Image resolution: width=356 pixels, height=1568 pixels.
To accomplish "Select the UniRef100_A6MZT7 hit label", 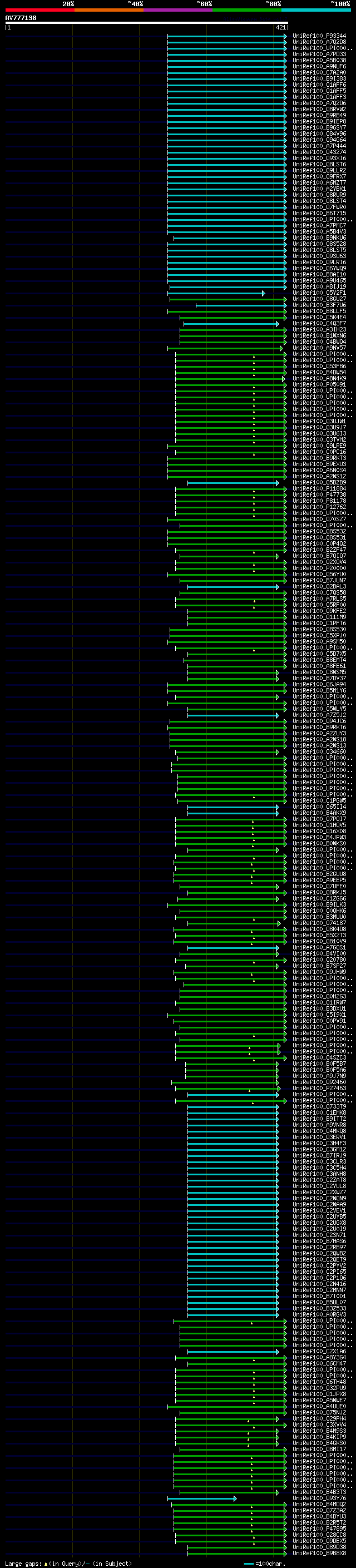I will 319,182.
